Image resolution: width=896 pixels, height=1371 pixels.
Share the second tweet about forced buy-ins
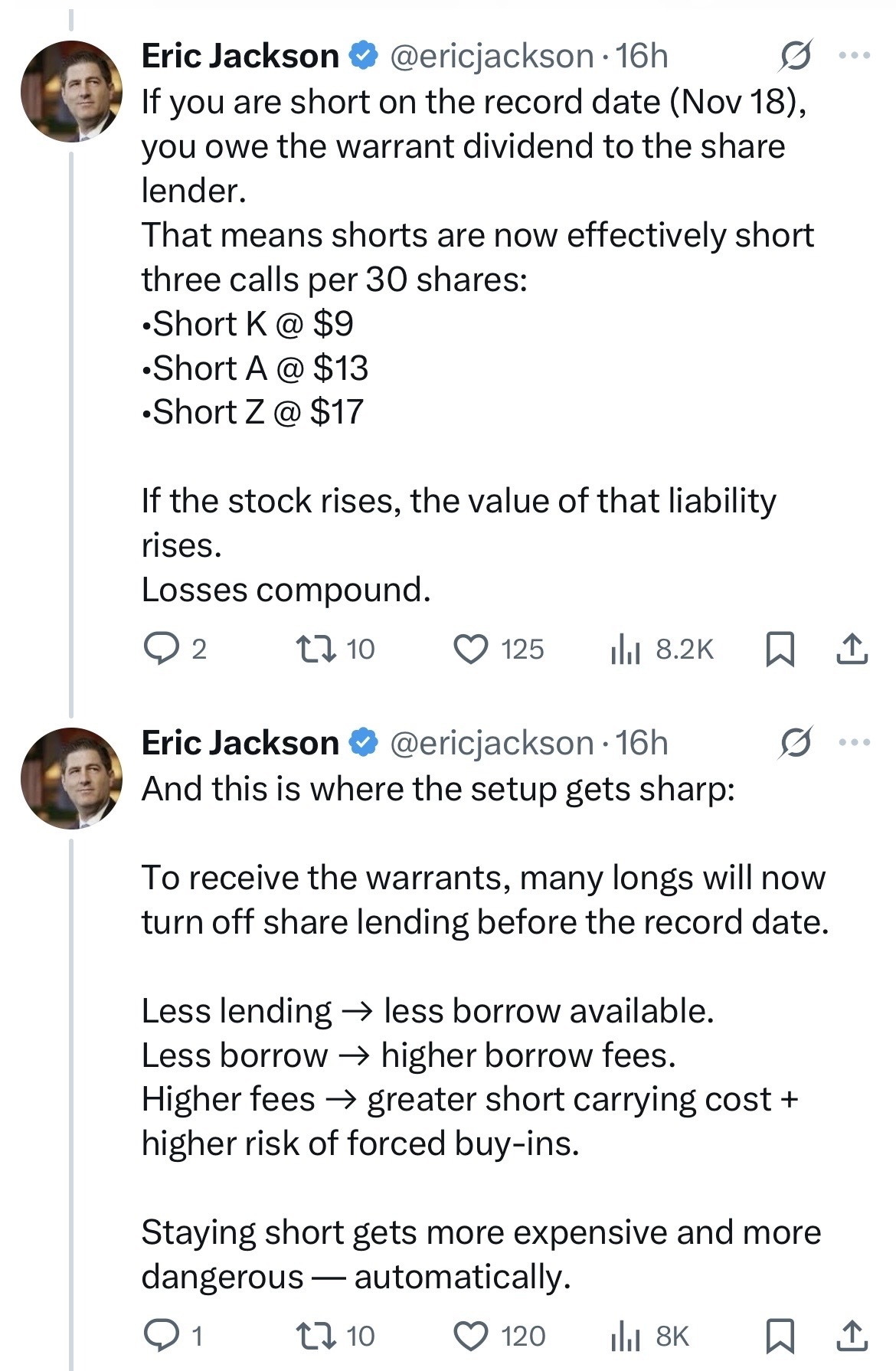click(x=852, y=1337)
